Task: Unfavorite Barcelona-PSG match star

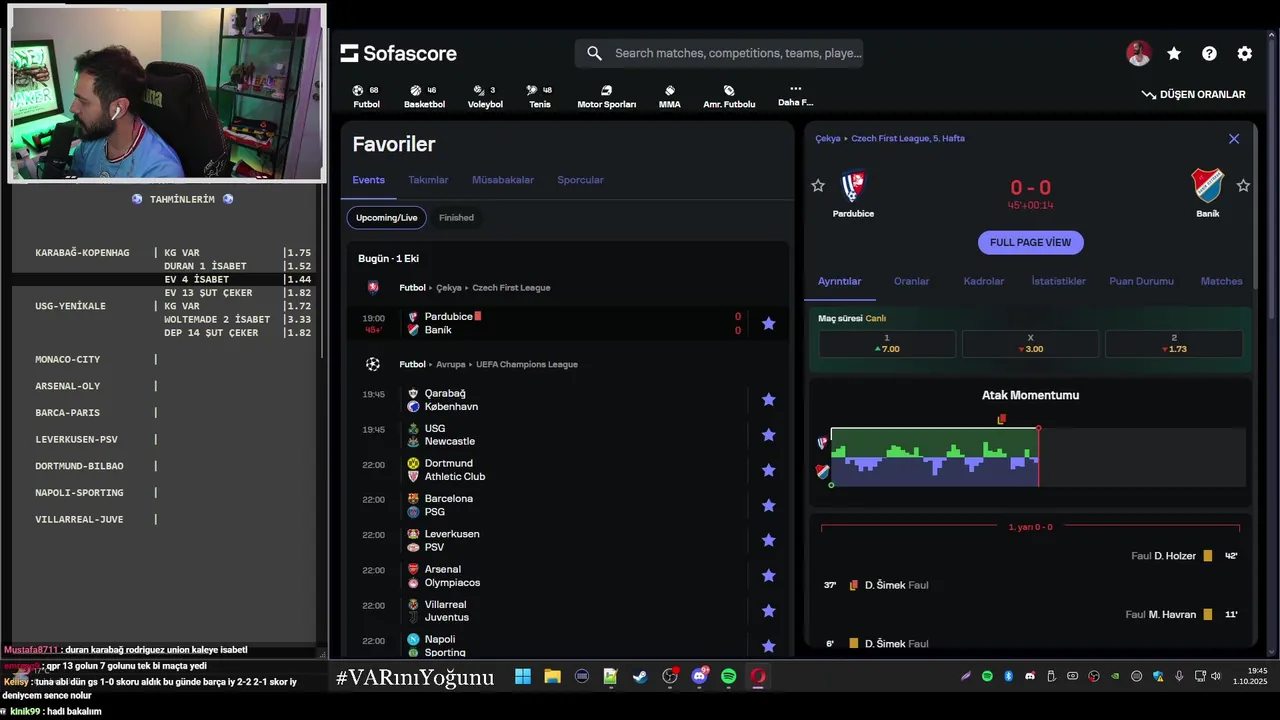Action: (x=769, y=505)
